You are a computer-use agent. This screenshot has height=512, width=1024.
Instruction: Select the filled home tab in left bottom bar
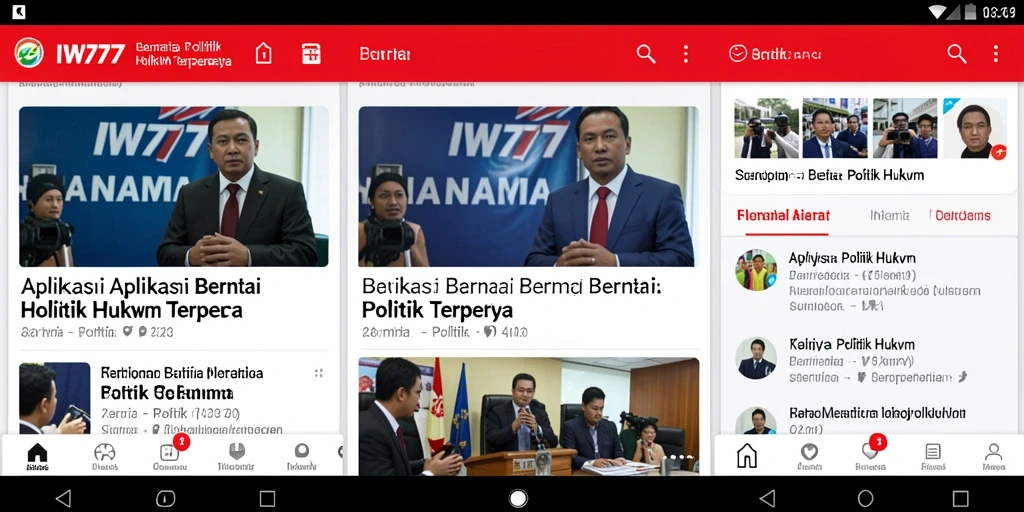pos(37,456)
